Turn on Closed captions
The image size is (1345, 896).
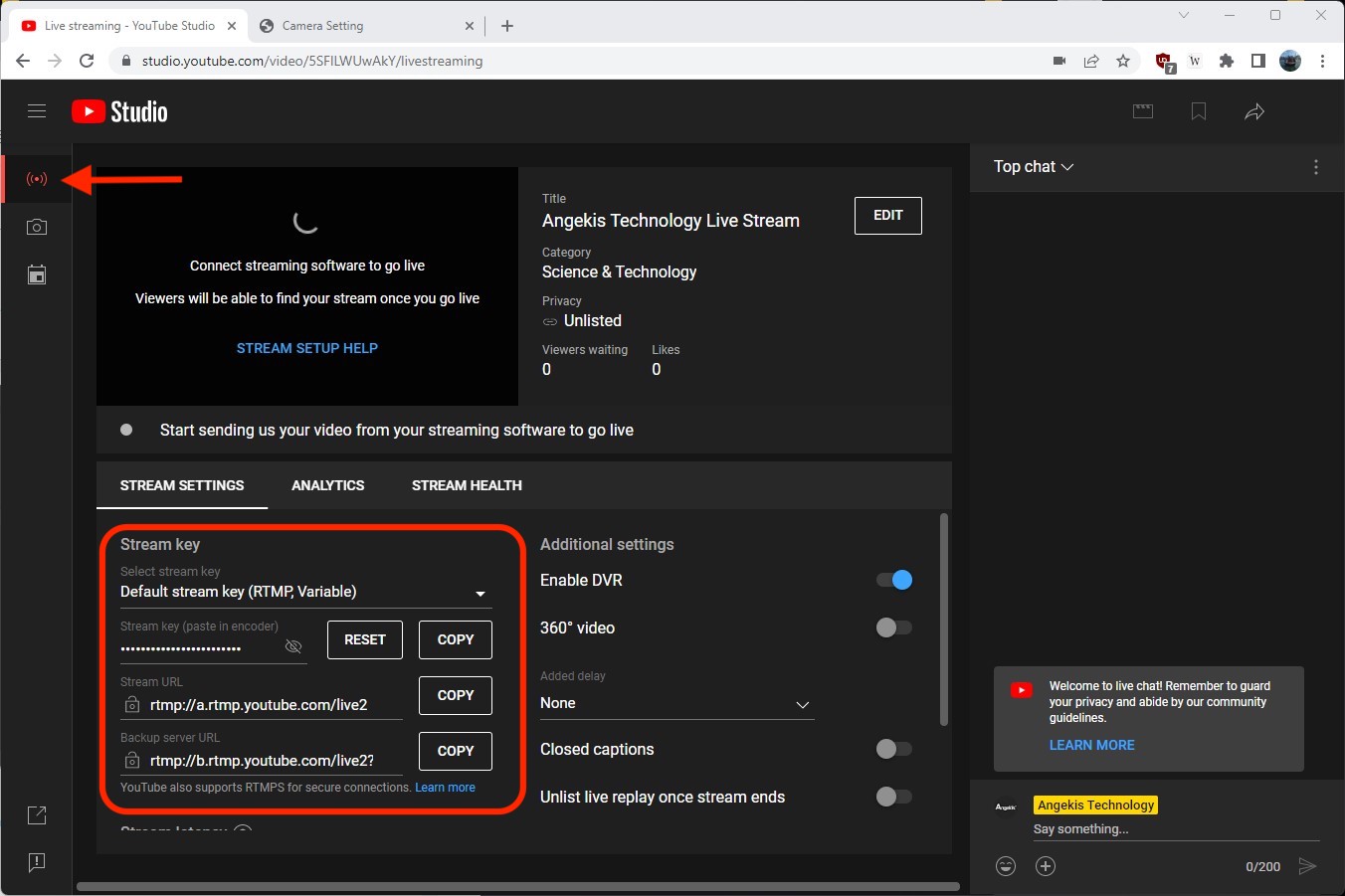tap(893, 749)
